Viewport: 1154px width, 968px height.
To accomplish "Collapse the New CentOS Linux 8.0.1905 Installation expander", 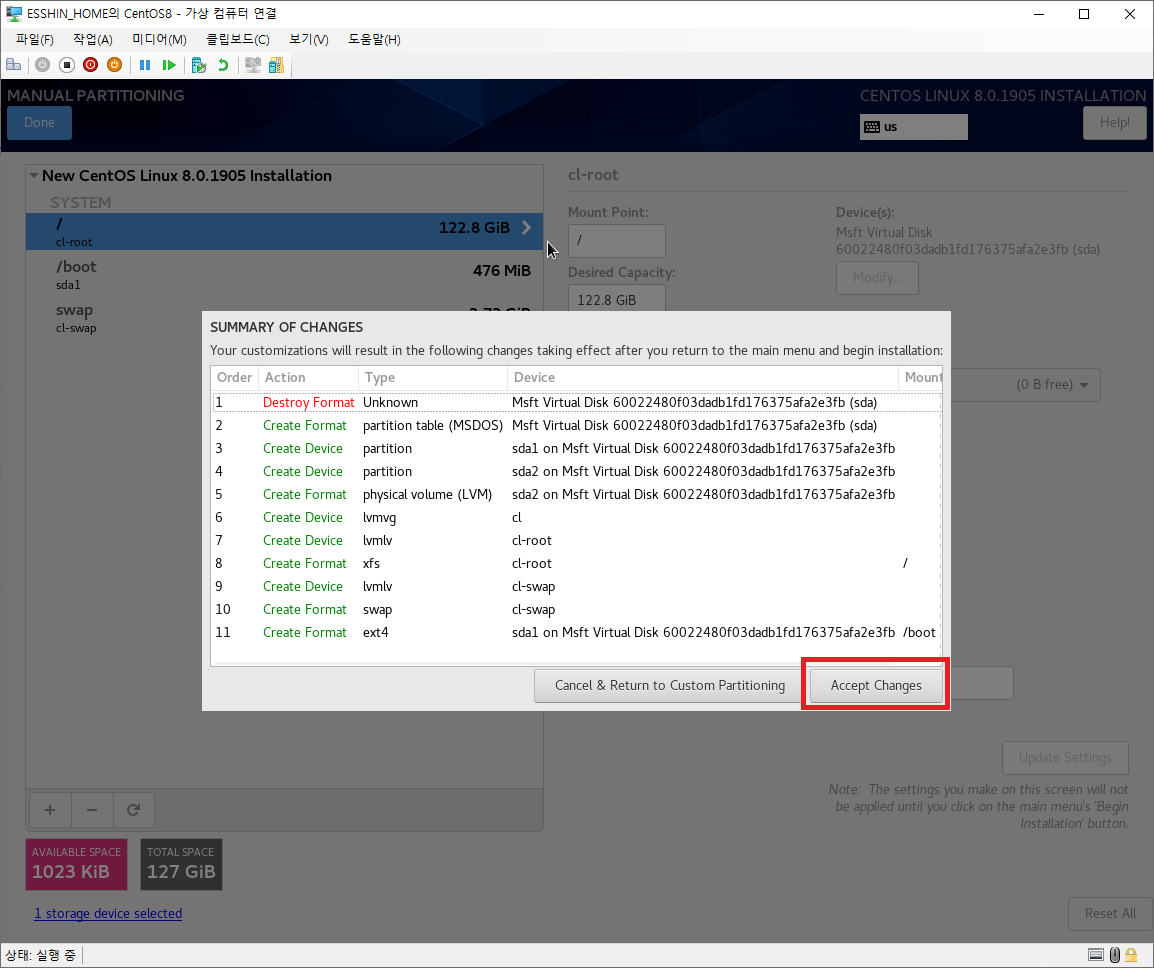I will tap(34, 175).
